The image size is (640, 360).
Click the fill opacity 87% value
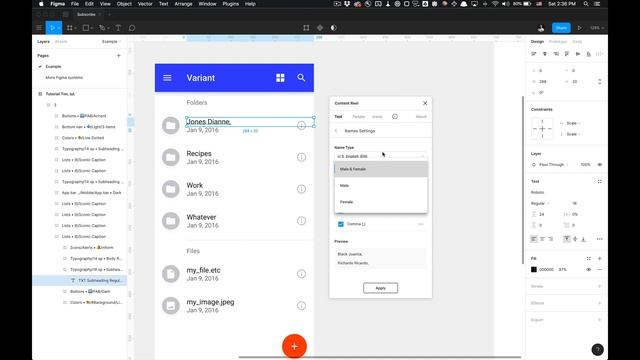[563, 269]
